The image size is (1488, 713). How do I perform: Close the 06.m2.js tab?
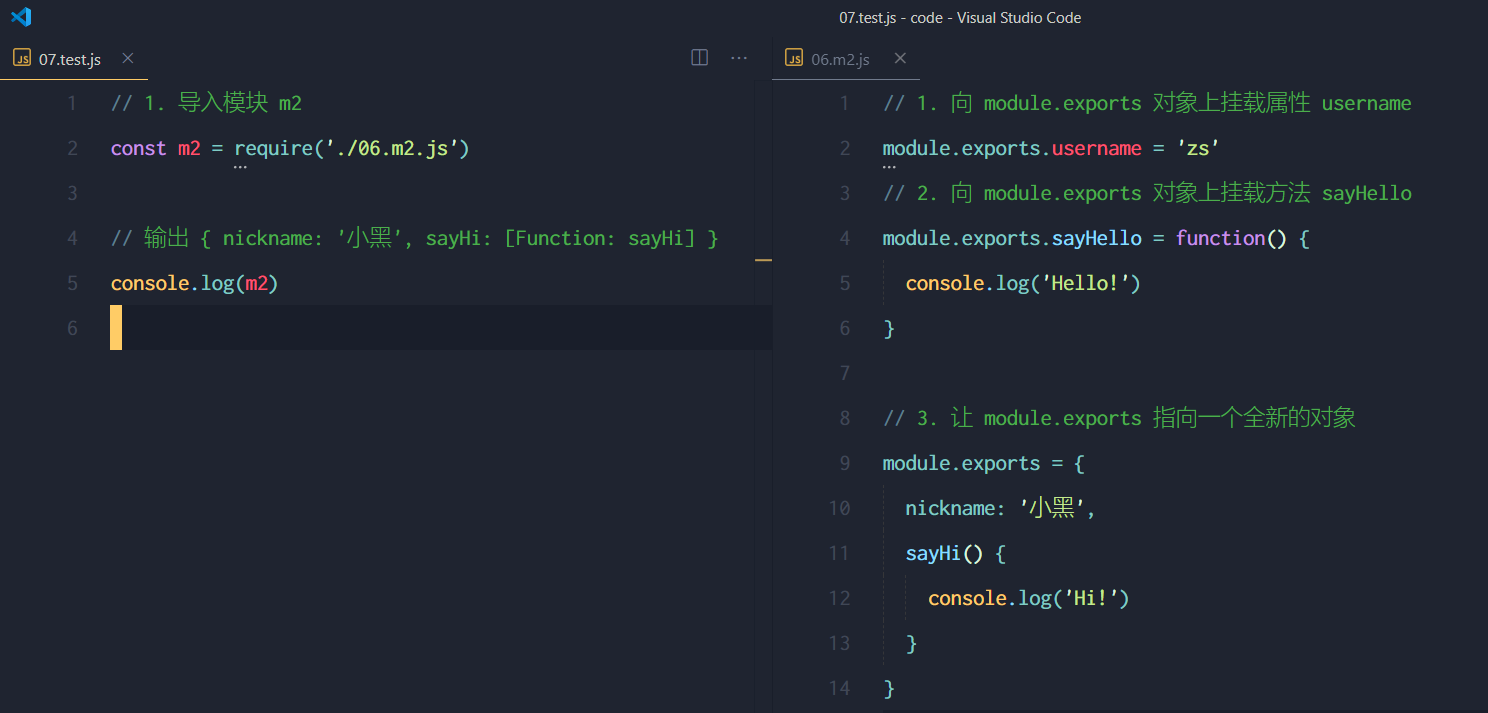click(x=900, y=59)
